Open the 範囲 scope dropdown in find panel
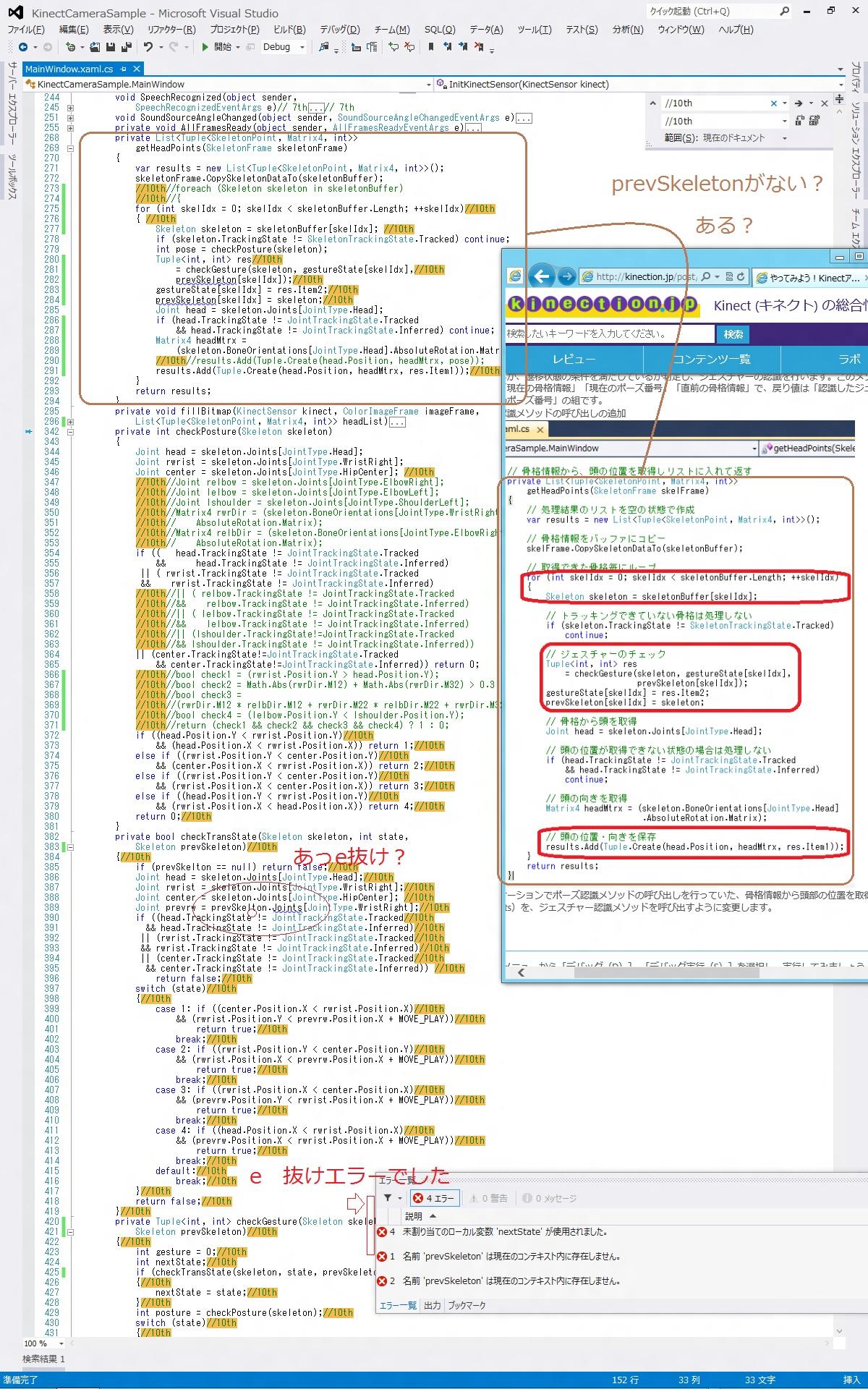This screenshot has width=868, height=1389. pos(783,137)
